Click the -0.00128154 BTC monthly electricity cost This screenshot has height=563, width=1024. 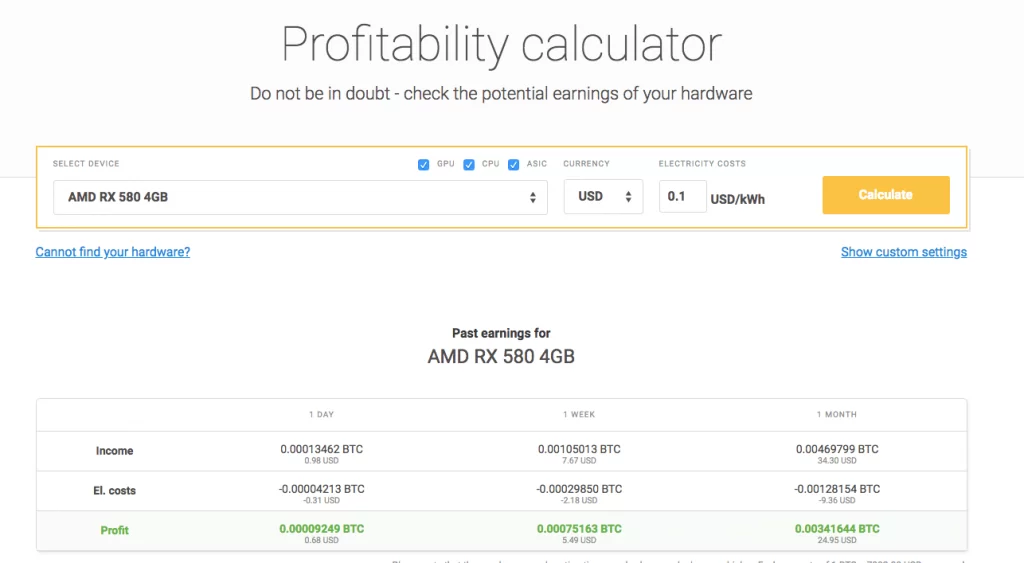pos(837,489)
